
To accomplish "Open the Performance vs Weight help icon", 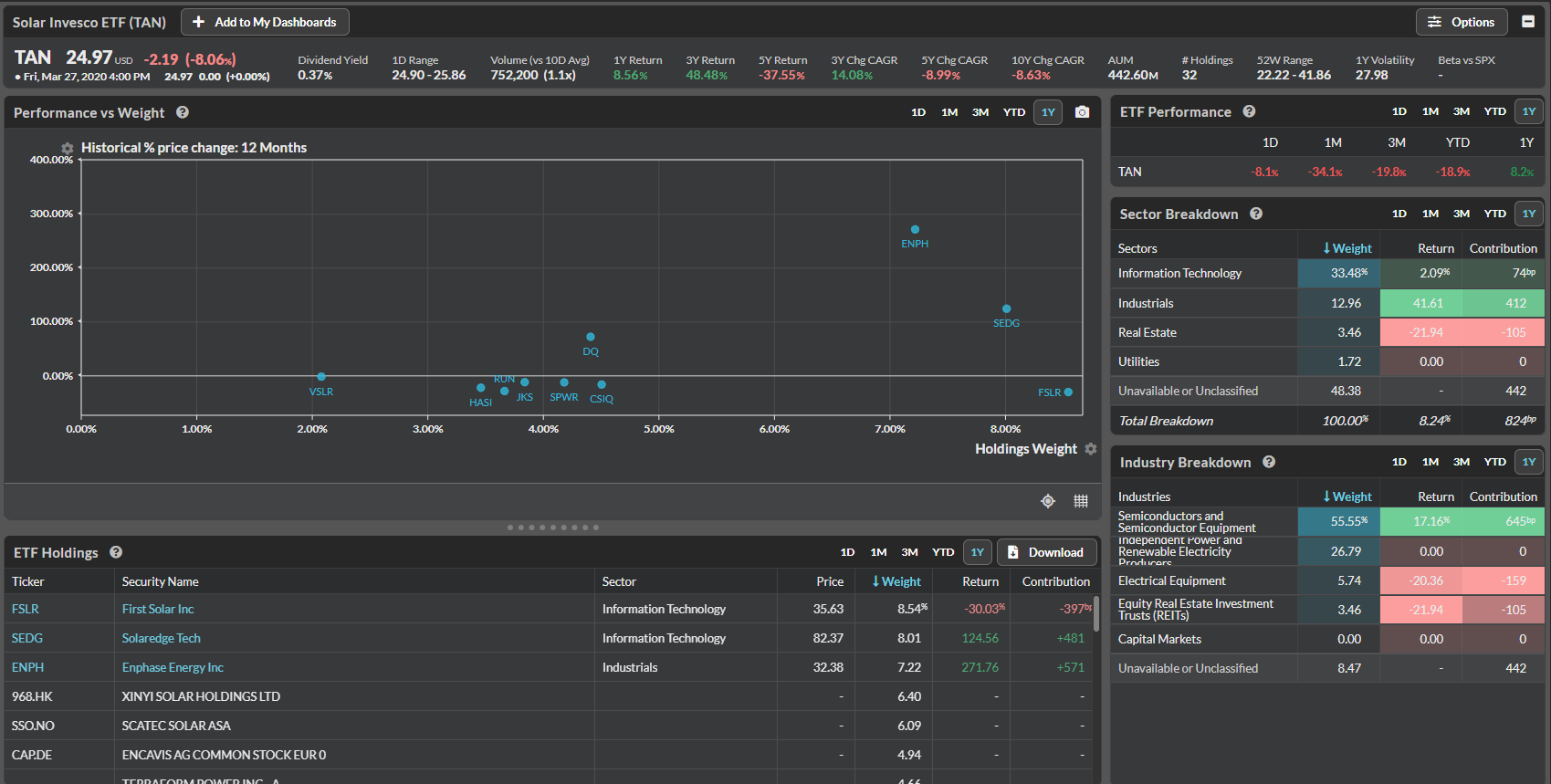I will coord(183,112).
